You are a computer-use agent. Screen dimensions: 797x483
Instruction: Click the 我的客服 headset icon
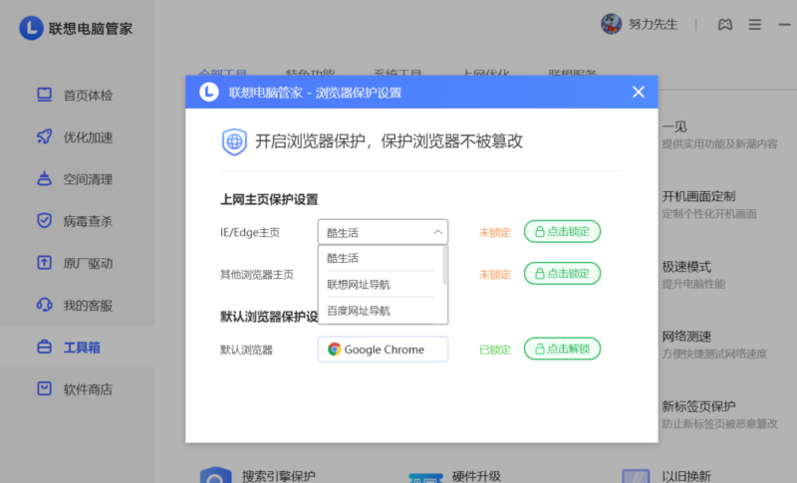coord(44,305)
